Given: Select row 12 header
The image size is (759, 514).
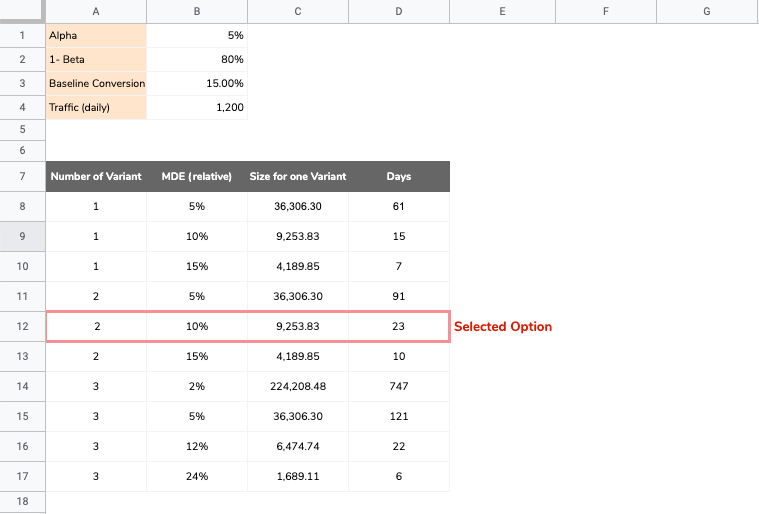Looking at the screenshot, I should [22, 326].
